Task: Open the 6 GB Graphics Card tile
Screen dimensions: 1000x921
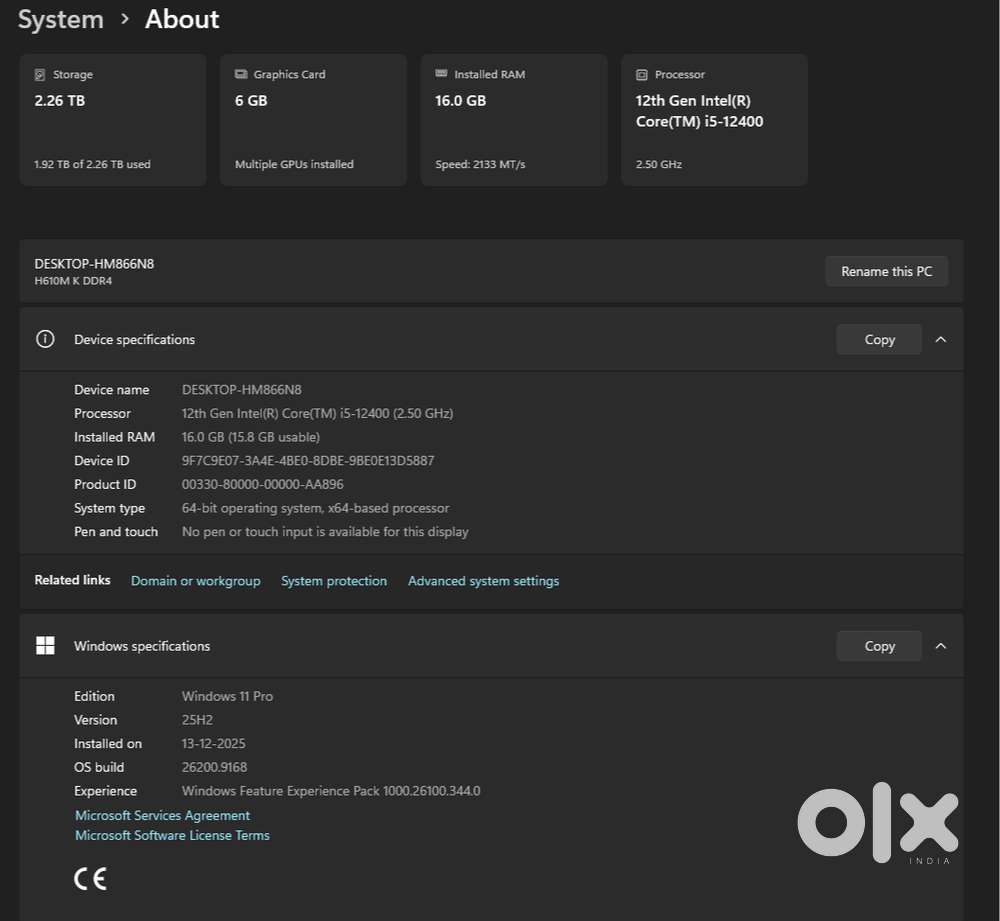Action: pos(313,120)
